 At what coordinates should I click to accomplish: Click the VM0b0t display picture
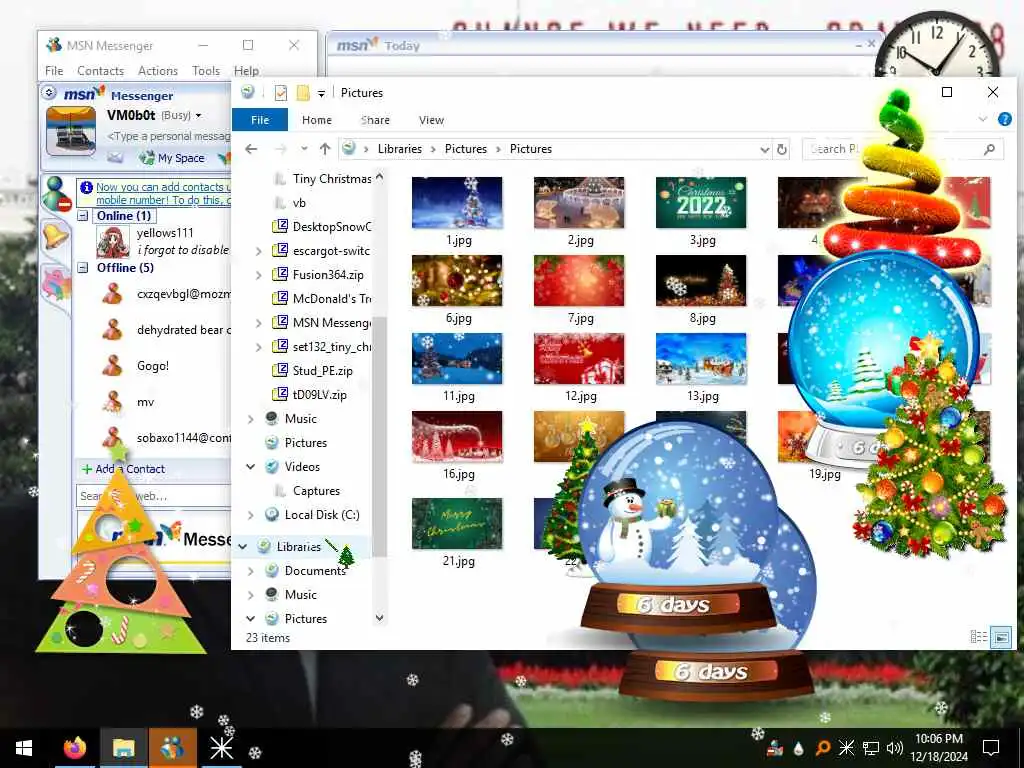click(71, 131)
